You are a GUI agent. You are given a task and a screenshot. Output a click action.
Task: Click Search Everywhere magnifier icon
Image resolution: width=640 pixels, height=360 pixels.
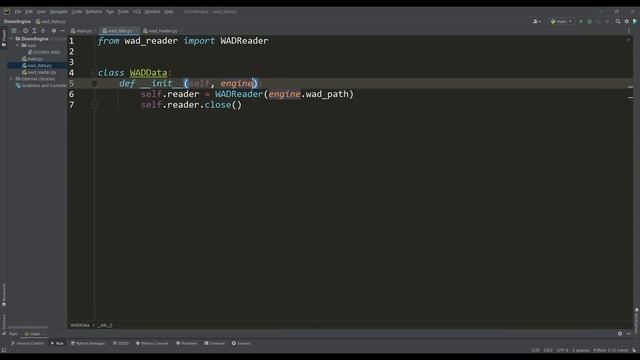(618, 21)
